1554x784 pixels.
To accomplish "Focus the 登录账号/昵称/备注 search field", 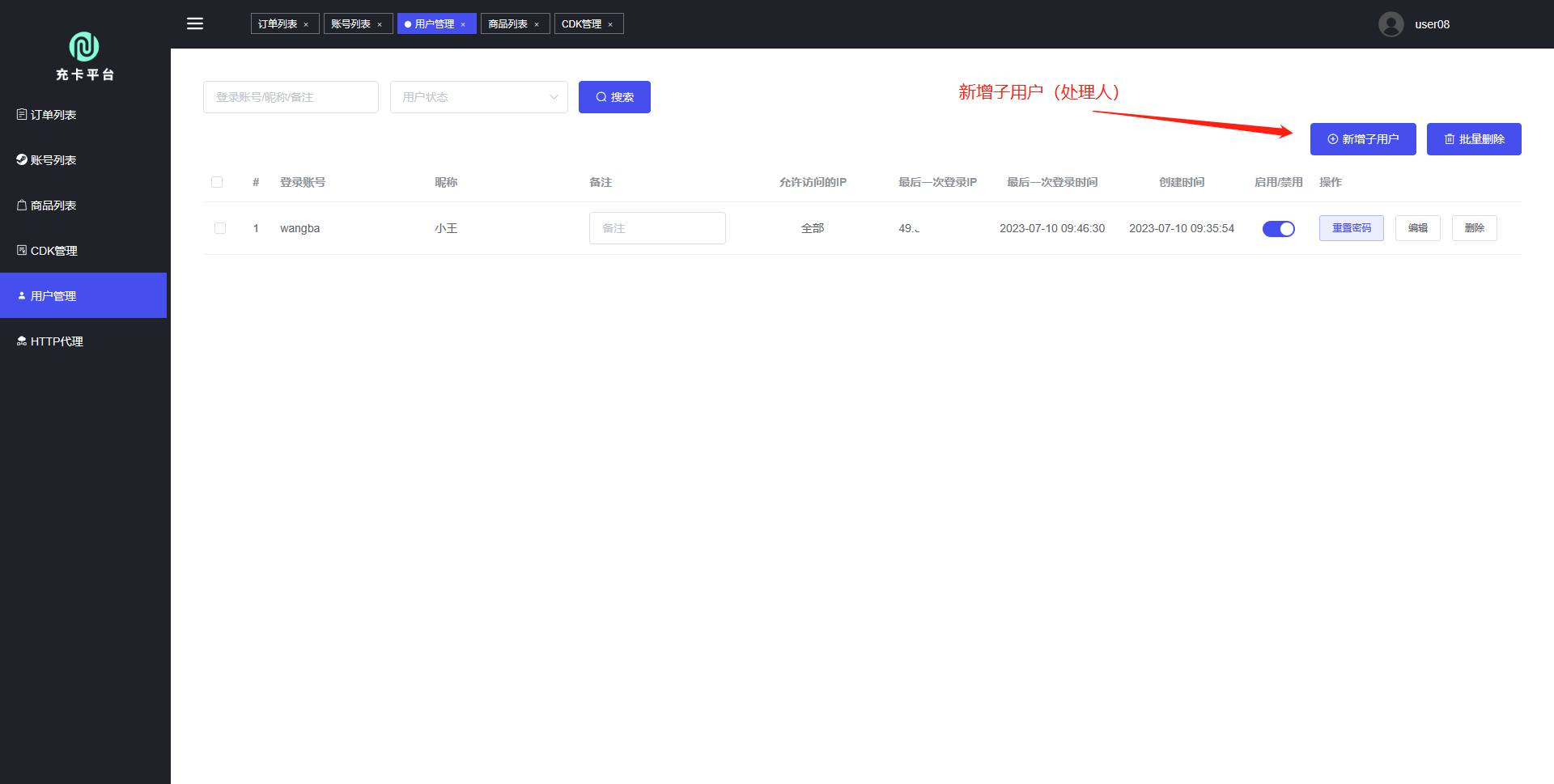I will tap(291, 97).
